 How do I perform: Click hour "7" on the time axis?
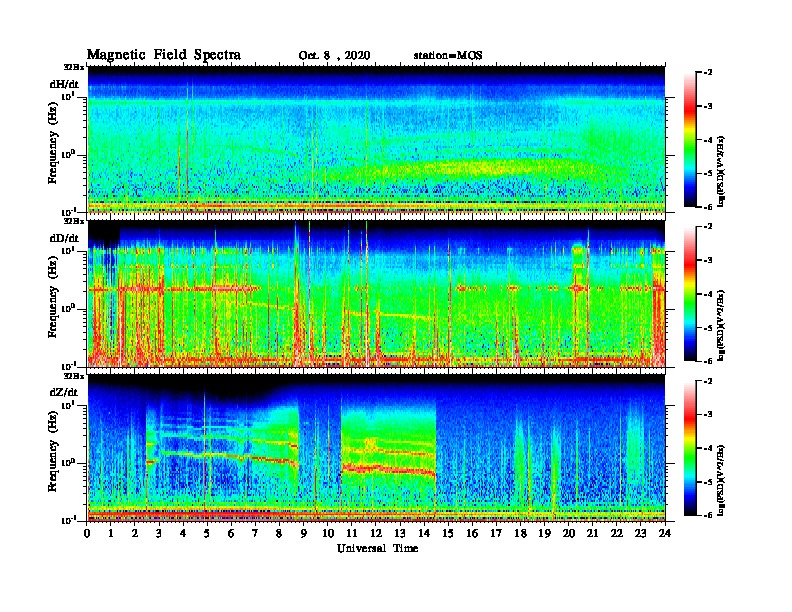[x=256, y=533]
